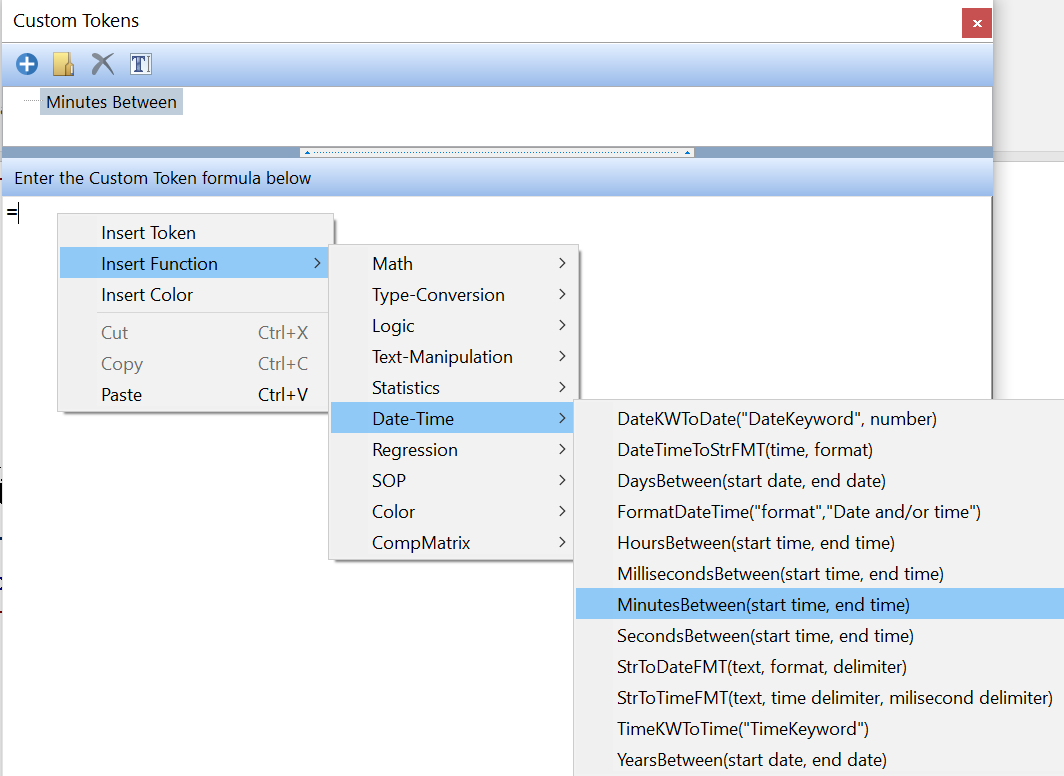This screenshot has height=776, width=1064.
Task: Choose the FormatDateTime function
Action: 798,512
